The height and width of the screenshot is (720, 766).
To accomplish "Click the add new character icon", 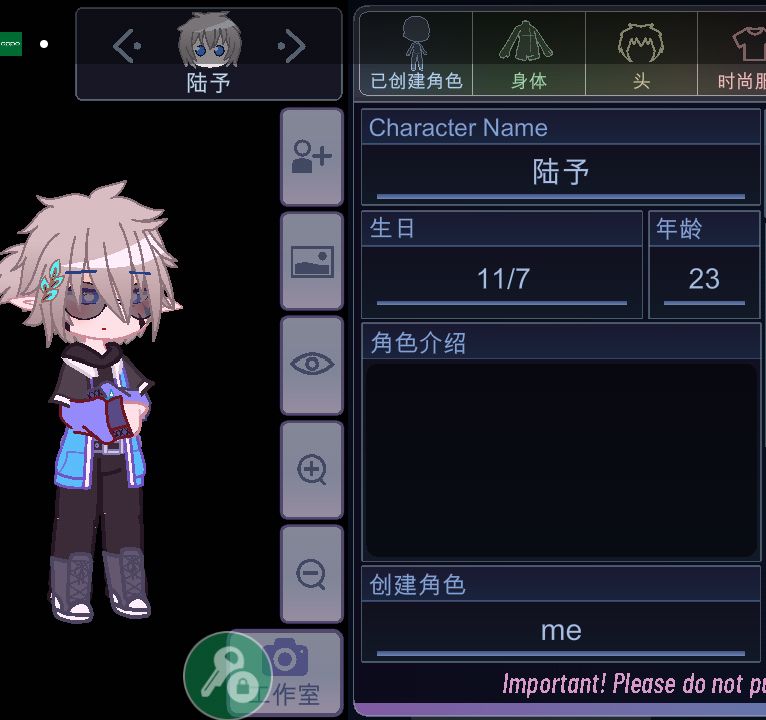I will (312, 157).
